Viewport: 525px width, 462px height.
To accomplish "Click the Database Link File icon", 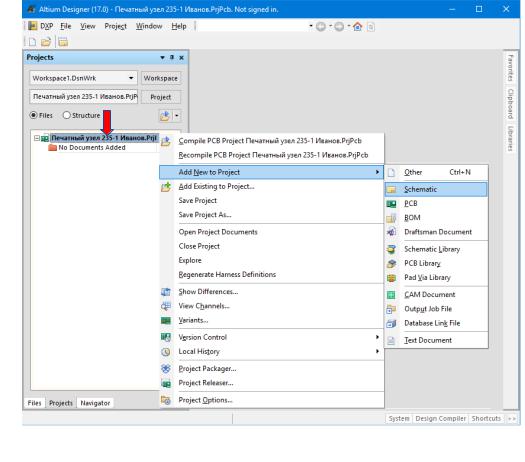I will pos(391,323).
